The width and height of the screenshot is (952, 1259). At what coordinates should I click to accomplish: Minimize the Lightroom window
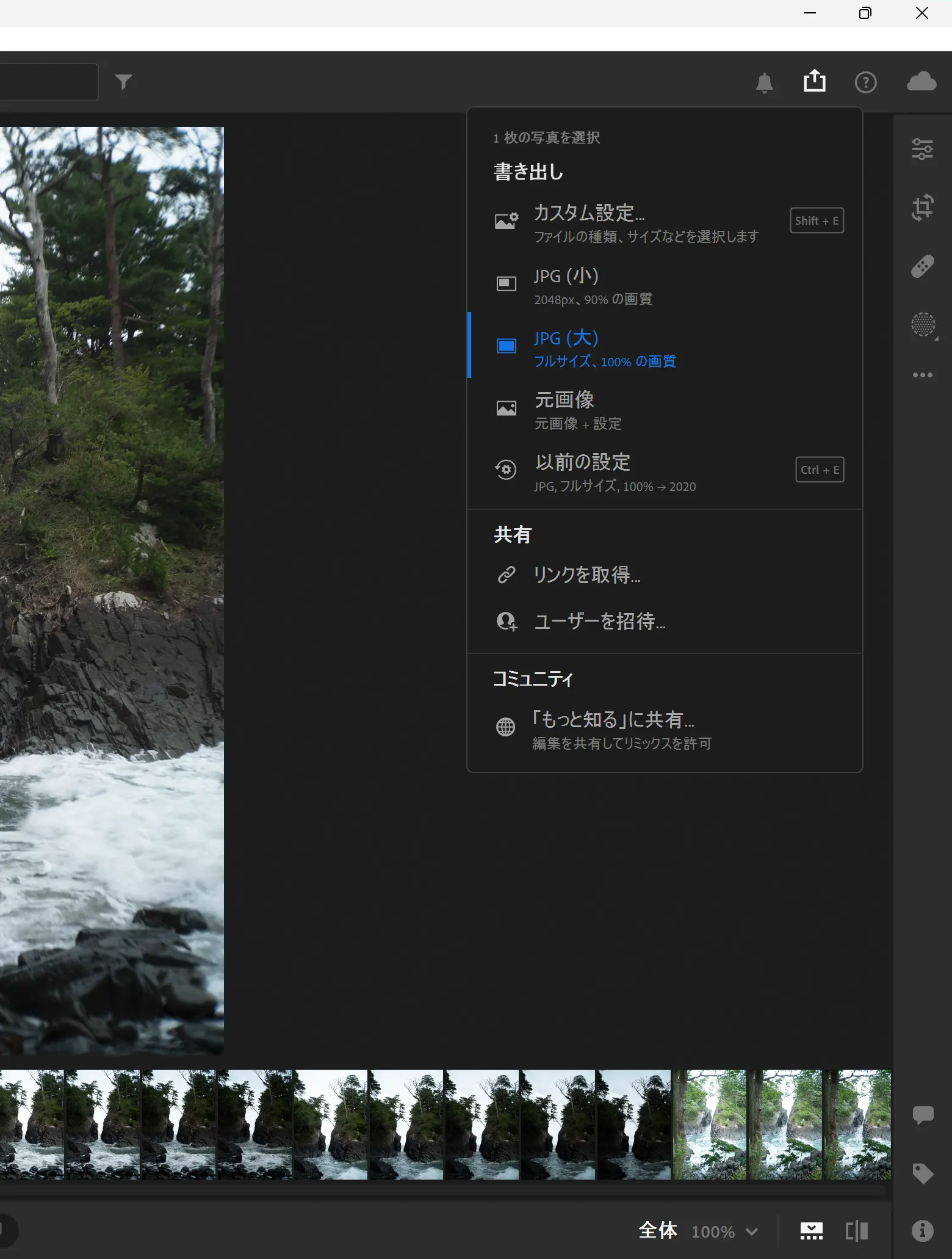coord(810,13)
